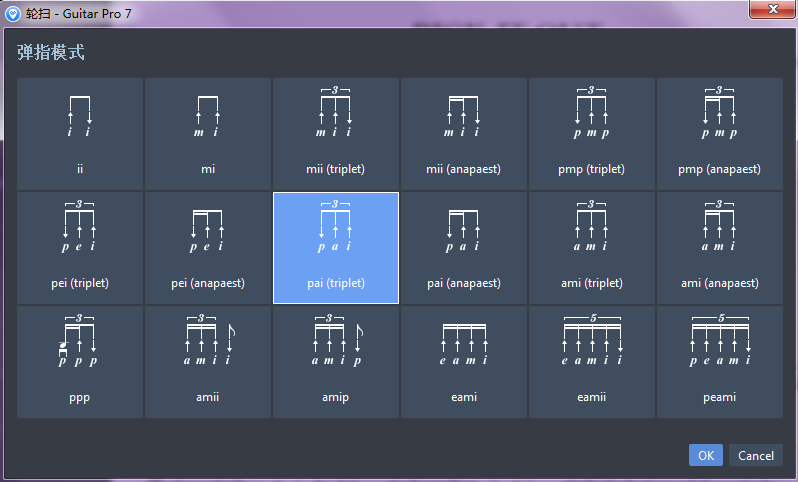Screen dimensions: 798x482
Task: Select the peami quintuplet pattern
Action: [x=720, y=361]
